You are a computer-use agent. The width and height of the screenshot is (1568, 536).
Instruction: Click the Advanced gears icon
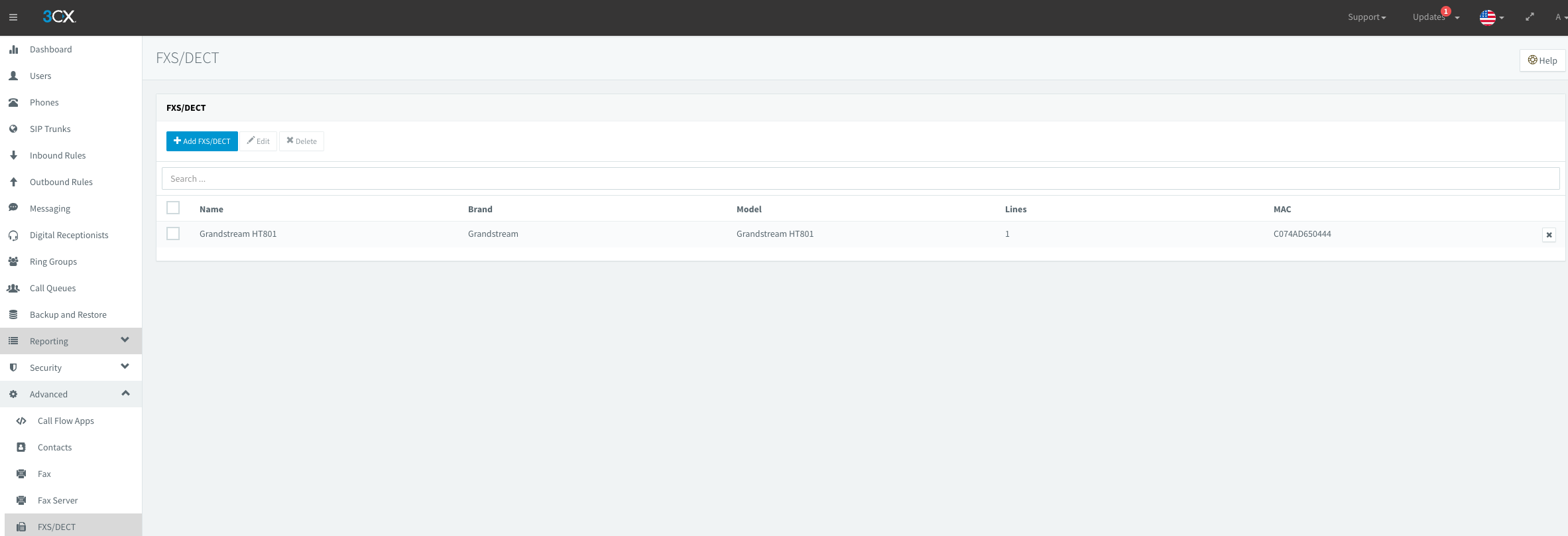point(13,394)
